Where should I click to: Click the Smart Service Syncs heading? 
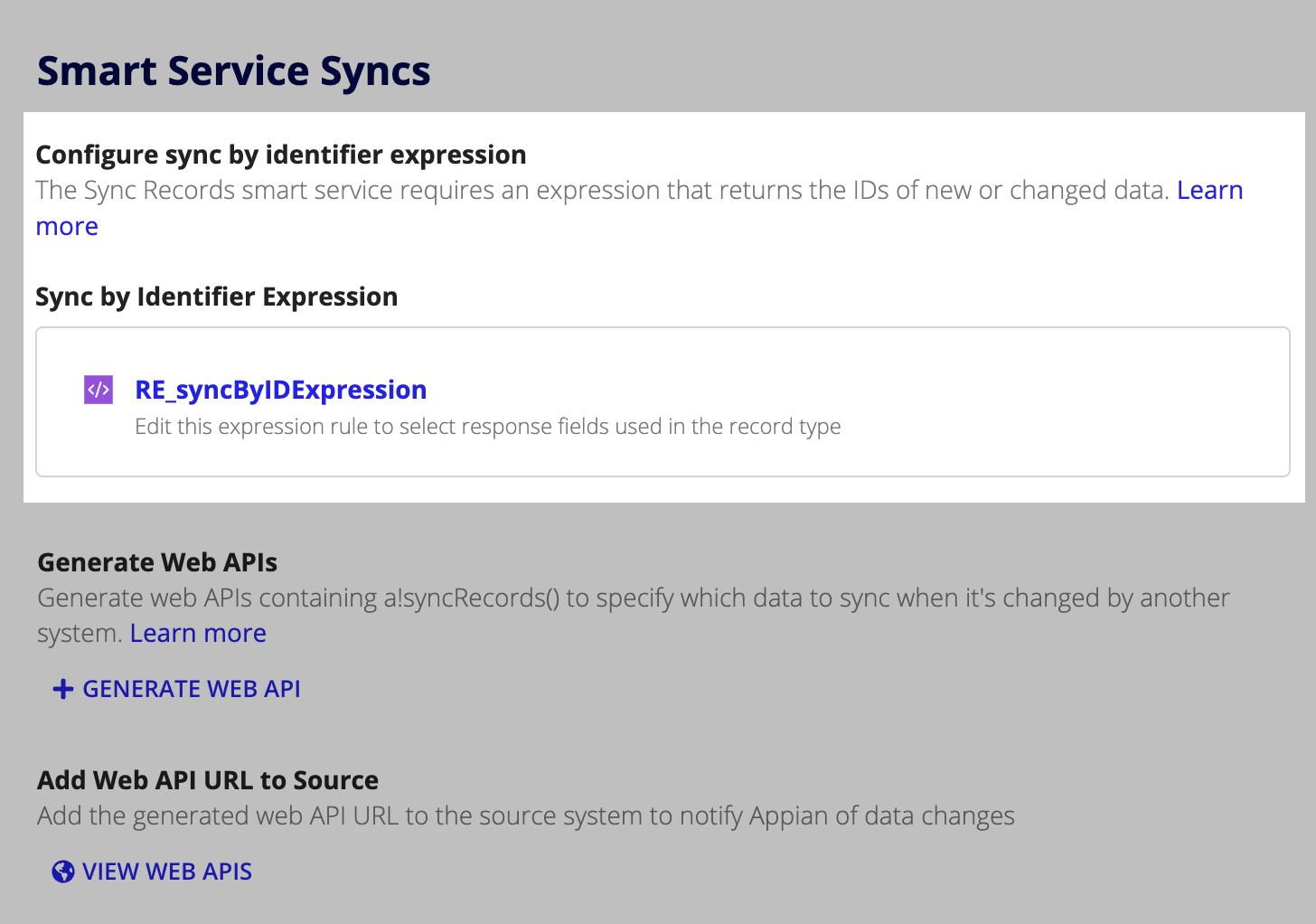coord(233,71)
